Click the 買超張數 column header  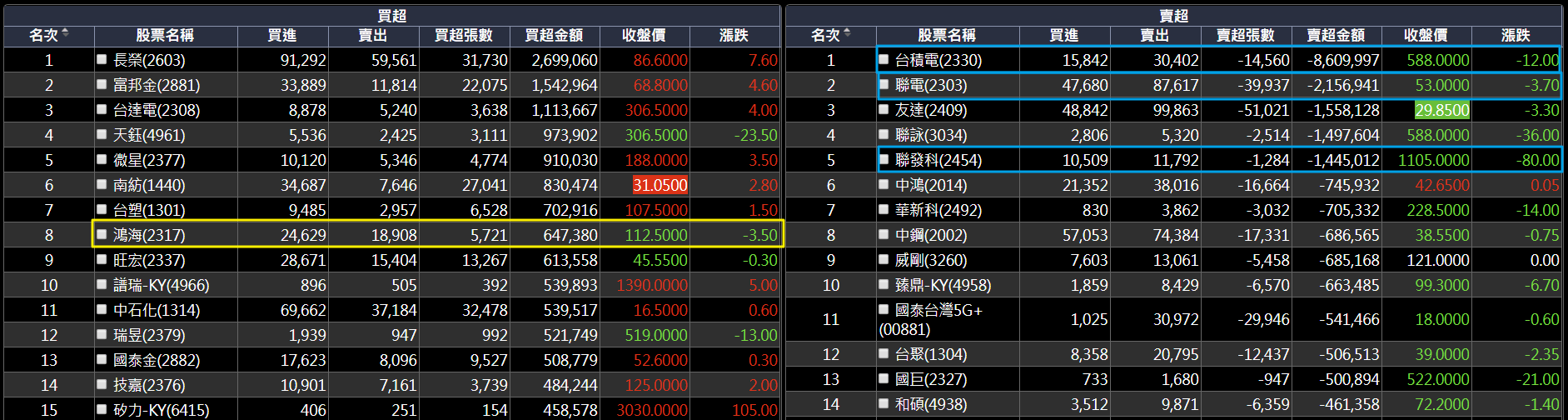tap(463, 35)
